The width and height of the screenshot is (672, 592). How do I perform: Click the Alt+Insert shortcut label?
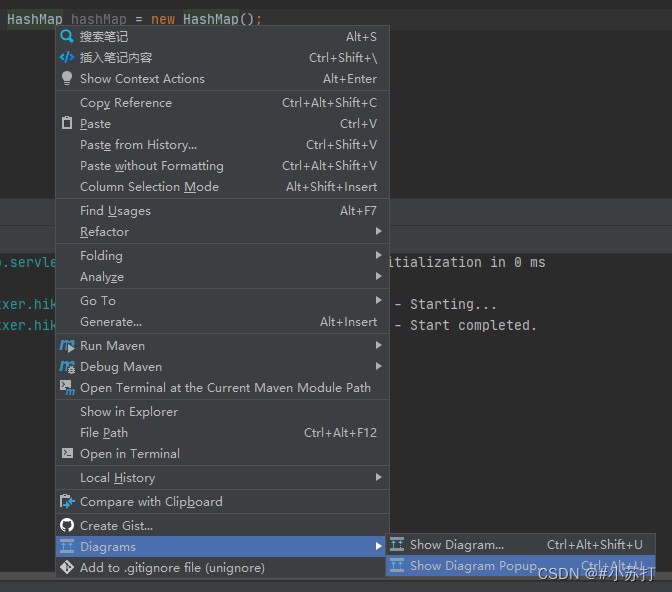[x=348, y=322]
